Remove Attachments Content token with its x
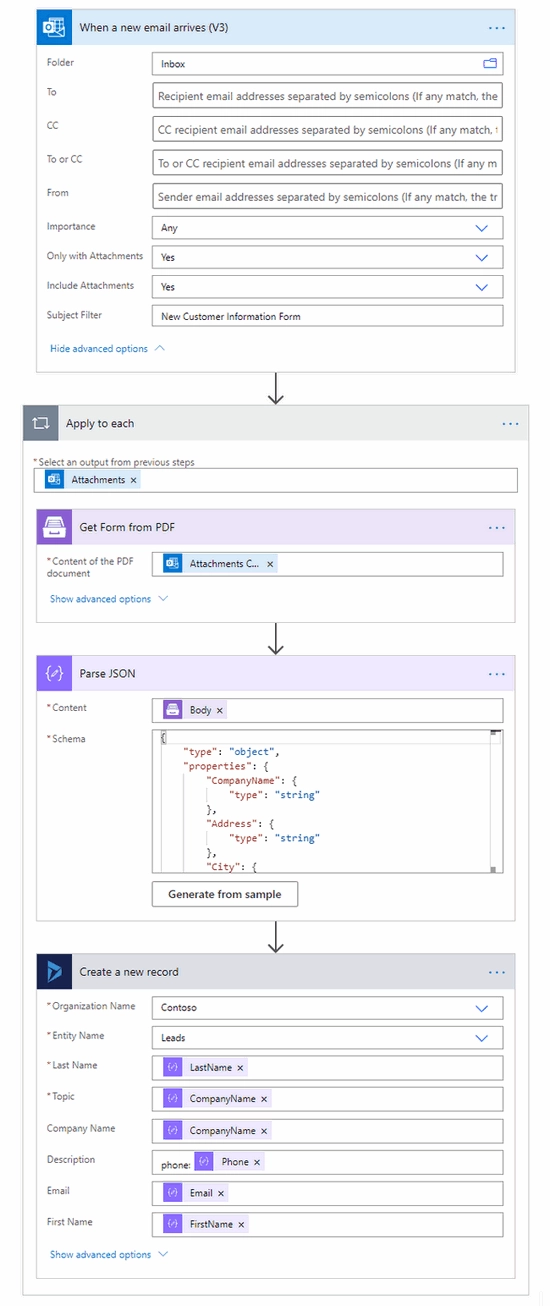550x1306 pixels. coord(270,564)
